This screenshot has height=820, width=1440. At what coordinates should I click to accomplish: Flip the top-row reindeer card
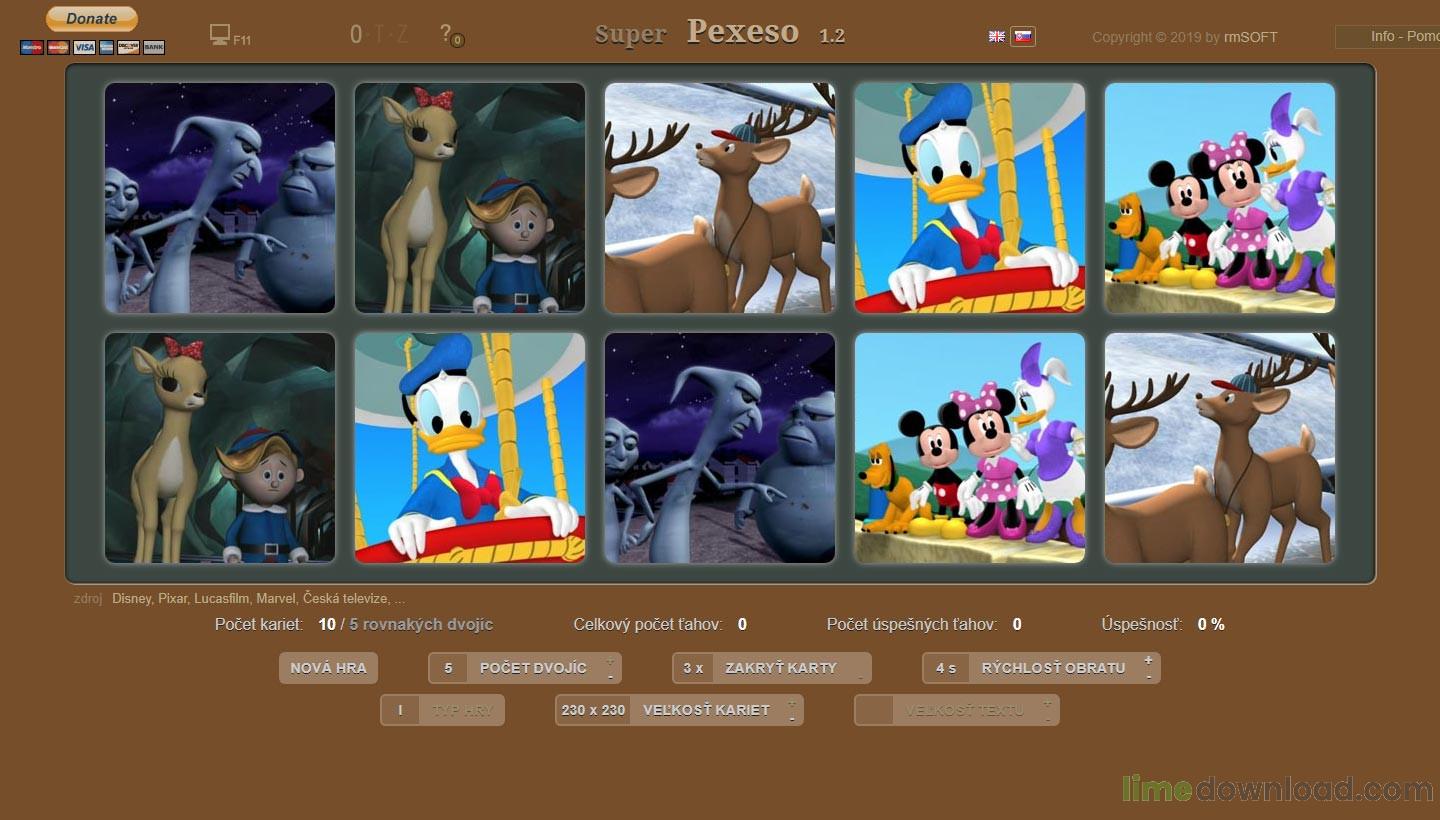point(720,198)
